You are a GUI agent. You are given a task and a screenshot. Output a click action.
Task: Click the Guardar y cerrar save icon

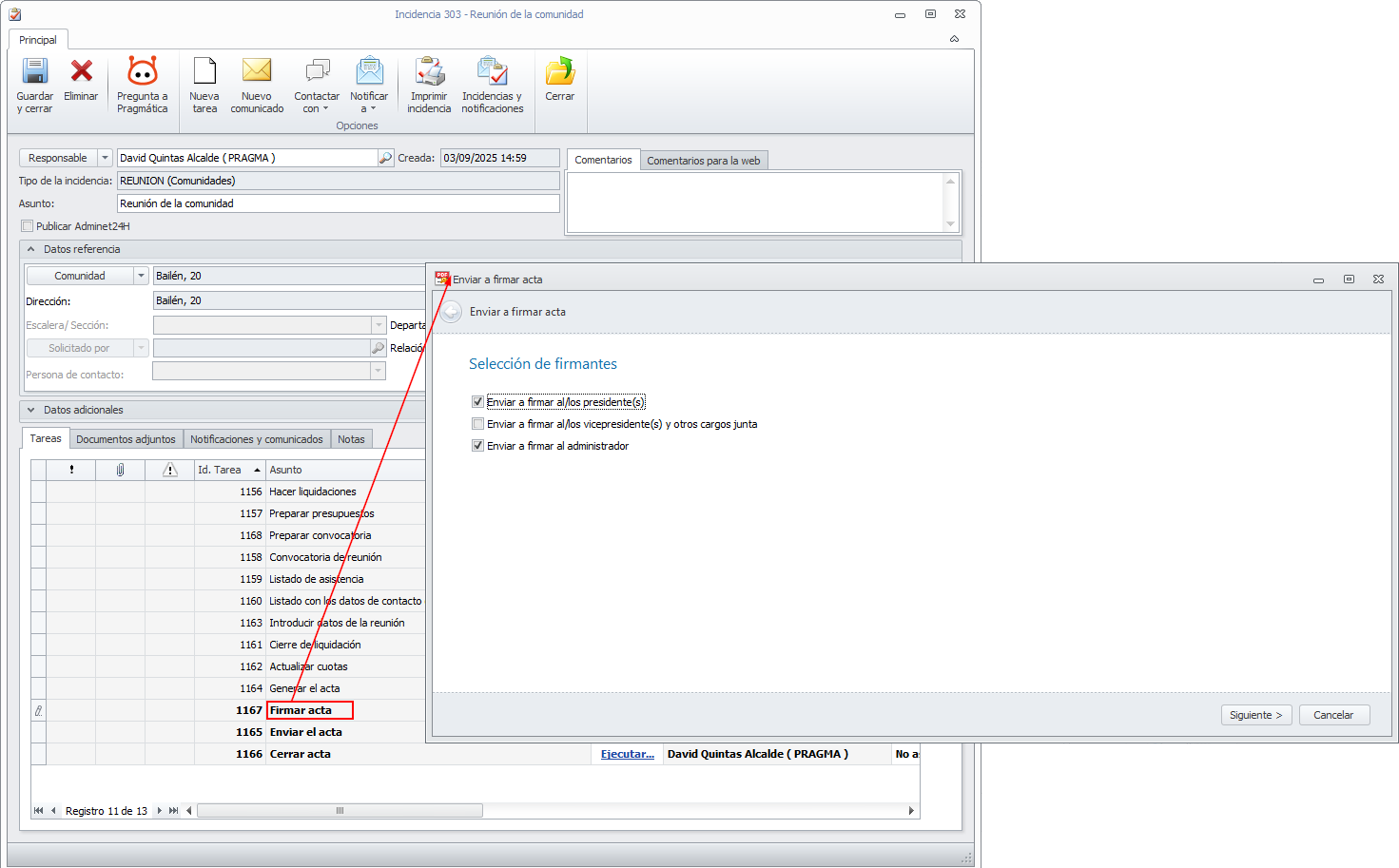tap(35, 71)
